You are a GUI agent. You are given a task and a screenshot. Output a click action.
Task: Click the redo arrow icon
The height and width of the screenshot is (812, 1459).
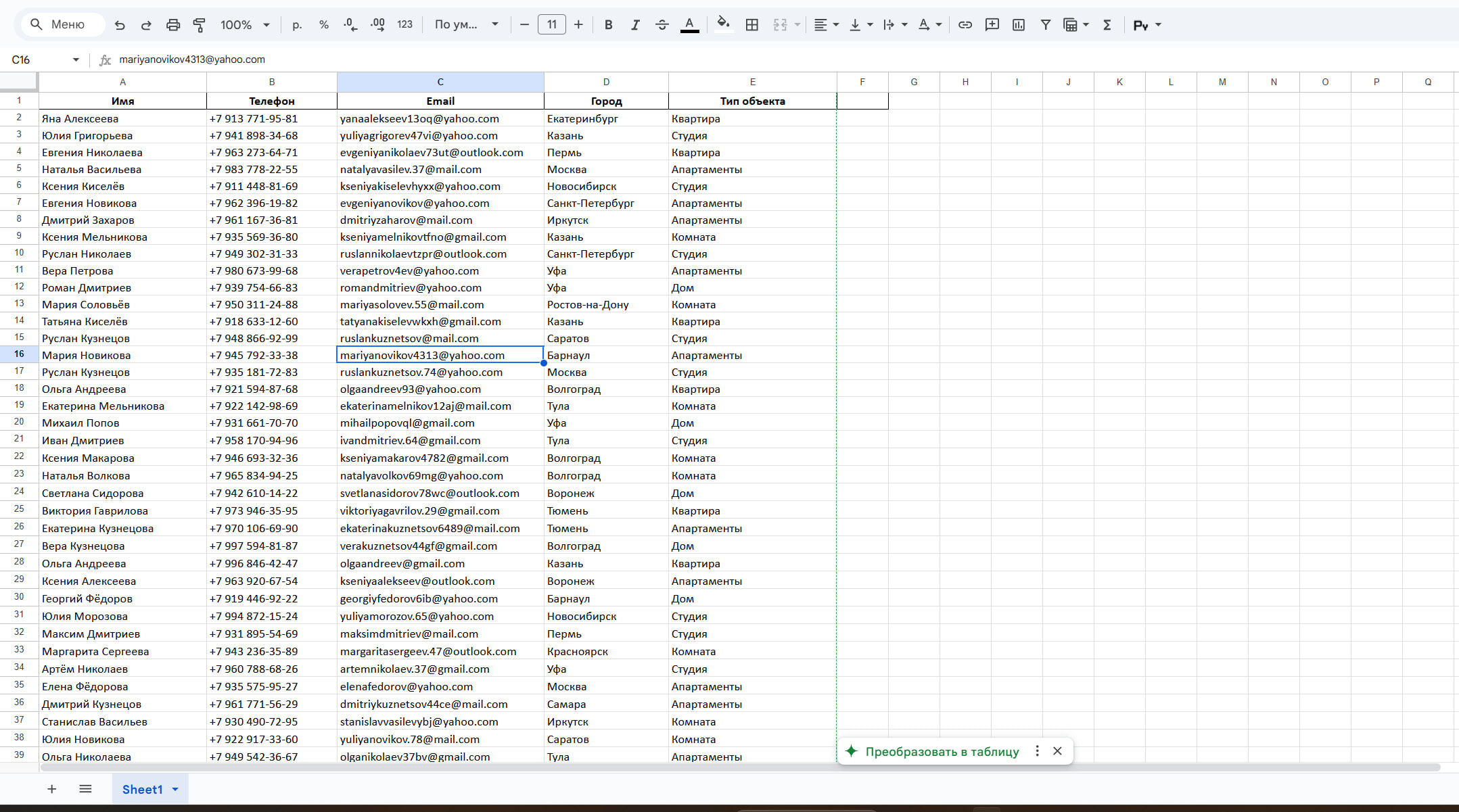coord(146,25)
